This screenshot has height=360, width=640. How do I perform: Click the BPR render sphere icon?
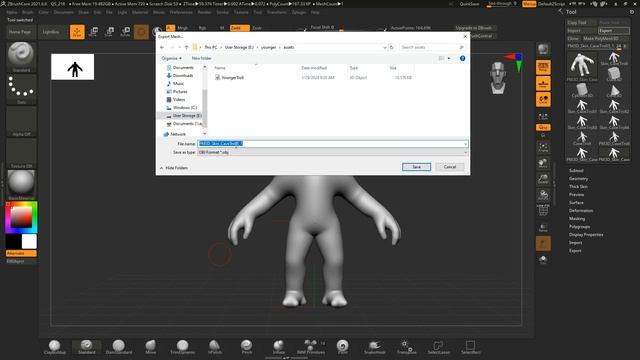tap(543, 49)
